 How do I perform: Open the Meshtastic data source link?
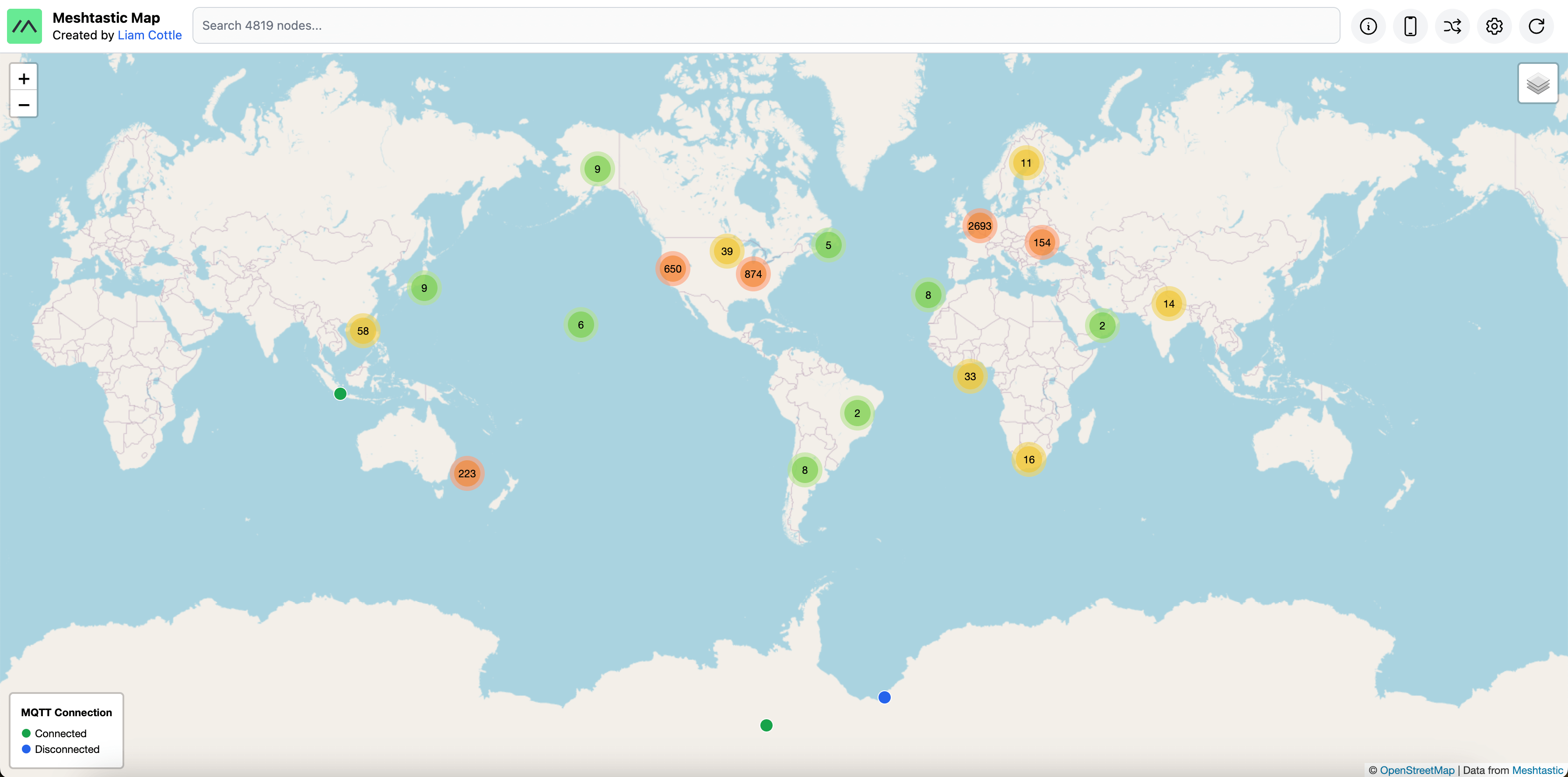tap(1537, 770)
